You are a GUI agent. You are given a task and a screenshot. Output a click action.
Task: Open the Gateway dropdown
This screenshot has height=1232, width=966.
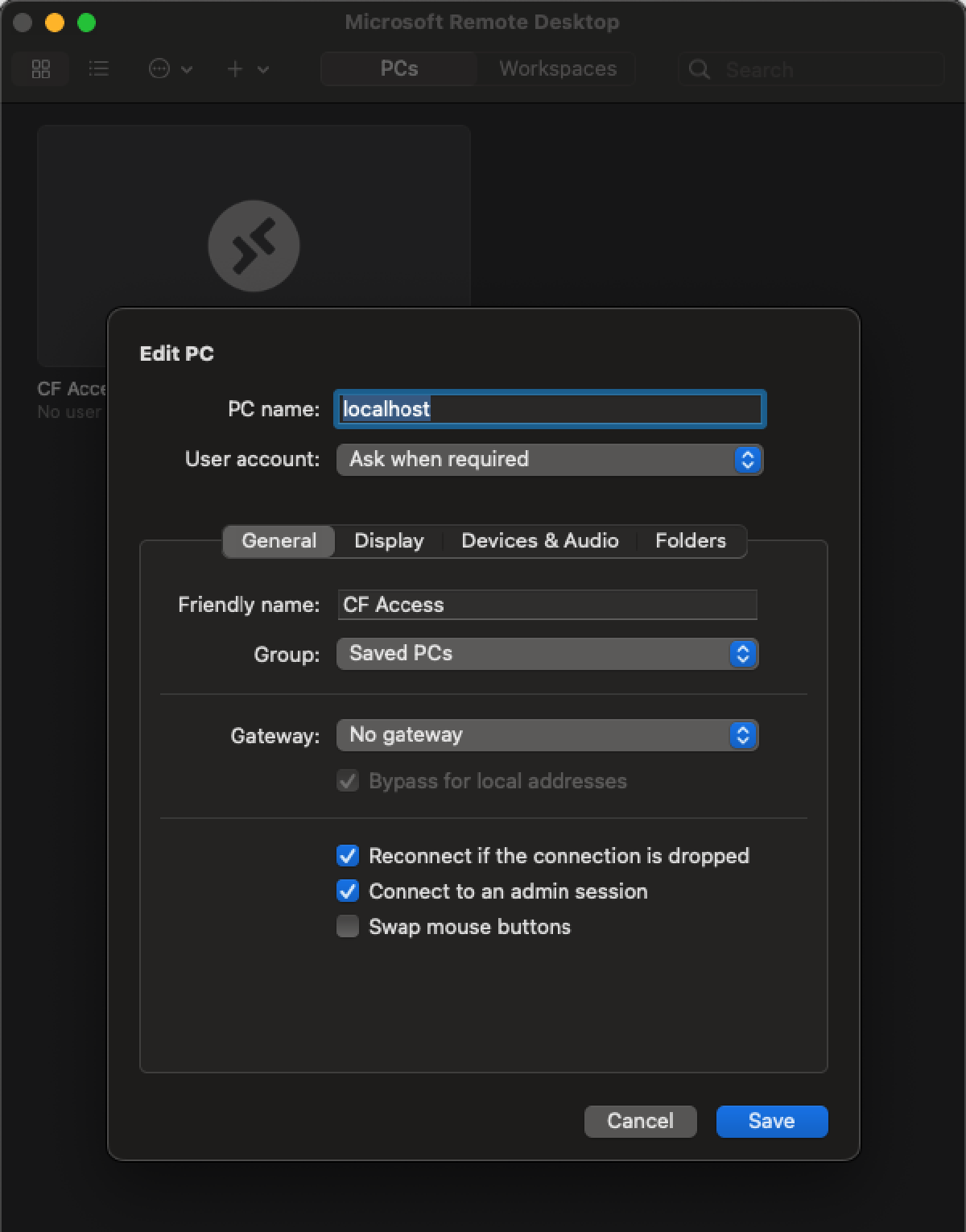pyautogui.click(x=547, y=735)
